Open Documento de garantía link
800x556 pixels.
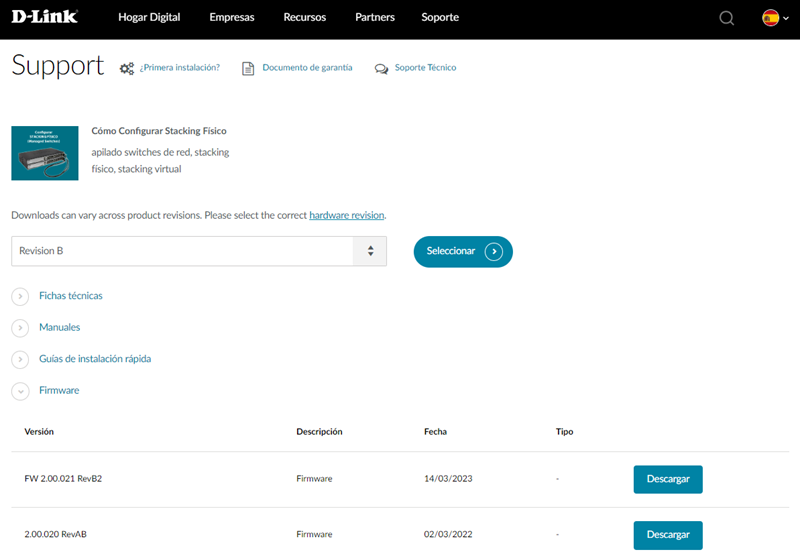pyautogui.click(x=307, y=67)
